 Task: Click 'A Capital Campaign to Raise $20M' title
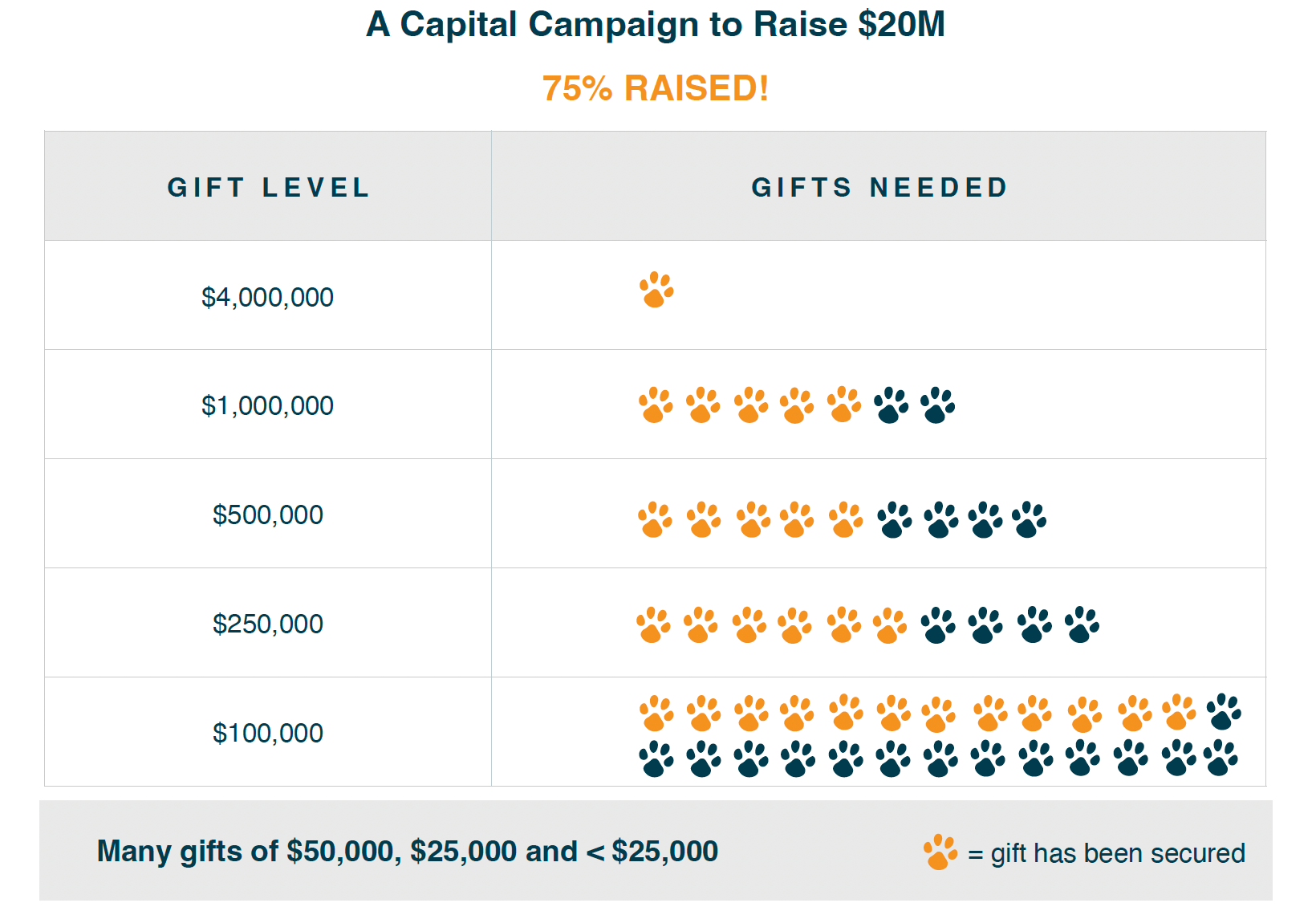[656, 24]
